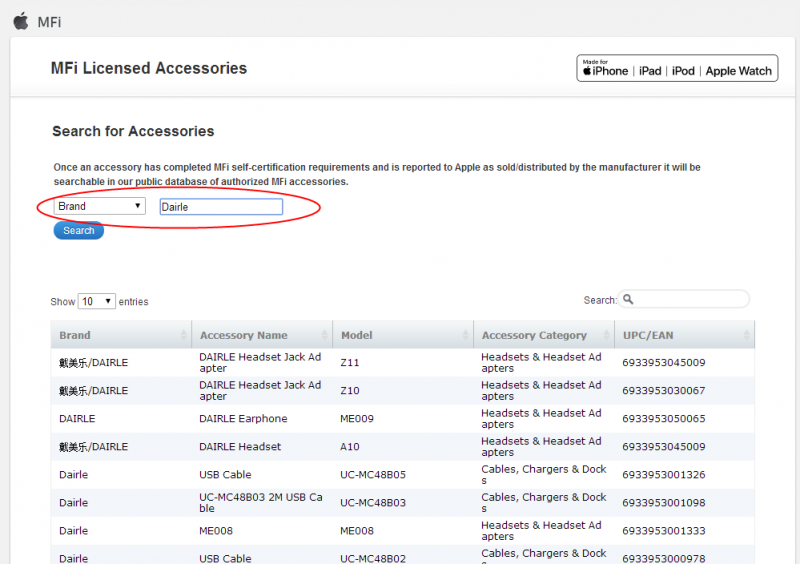Image resolution: width=800 pixels, height=564 pixels.
Task: Click UPC number 6933953001326
Action: (x=663, y=475)
